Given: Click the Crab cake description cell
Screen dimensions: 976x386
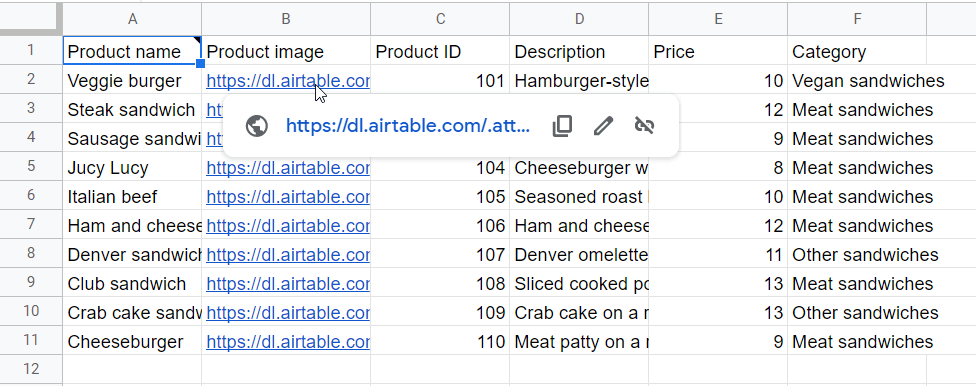Looking at the screenshot, I should [x=579, y=313].
